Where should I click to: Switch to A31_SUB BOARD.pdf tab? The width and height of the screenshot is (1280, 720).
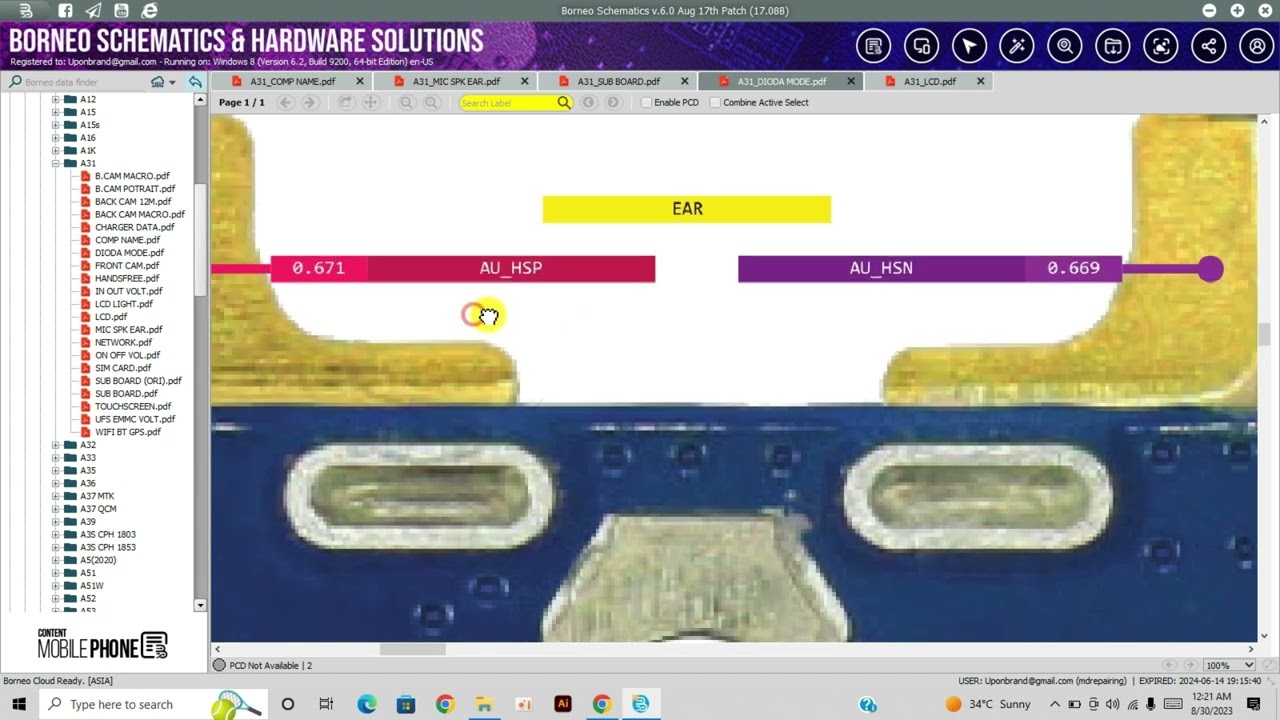pos(618,82)
